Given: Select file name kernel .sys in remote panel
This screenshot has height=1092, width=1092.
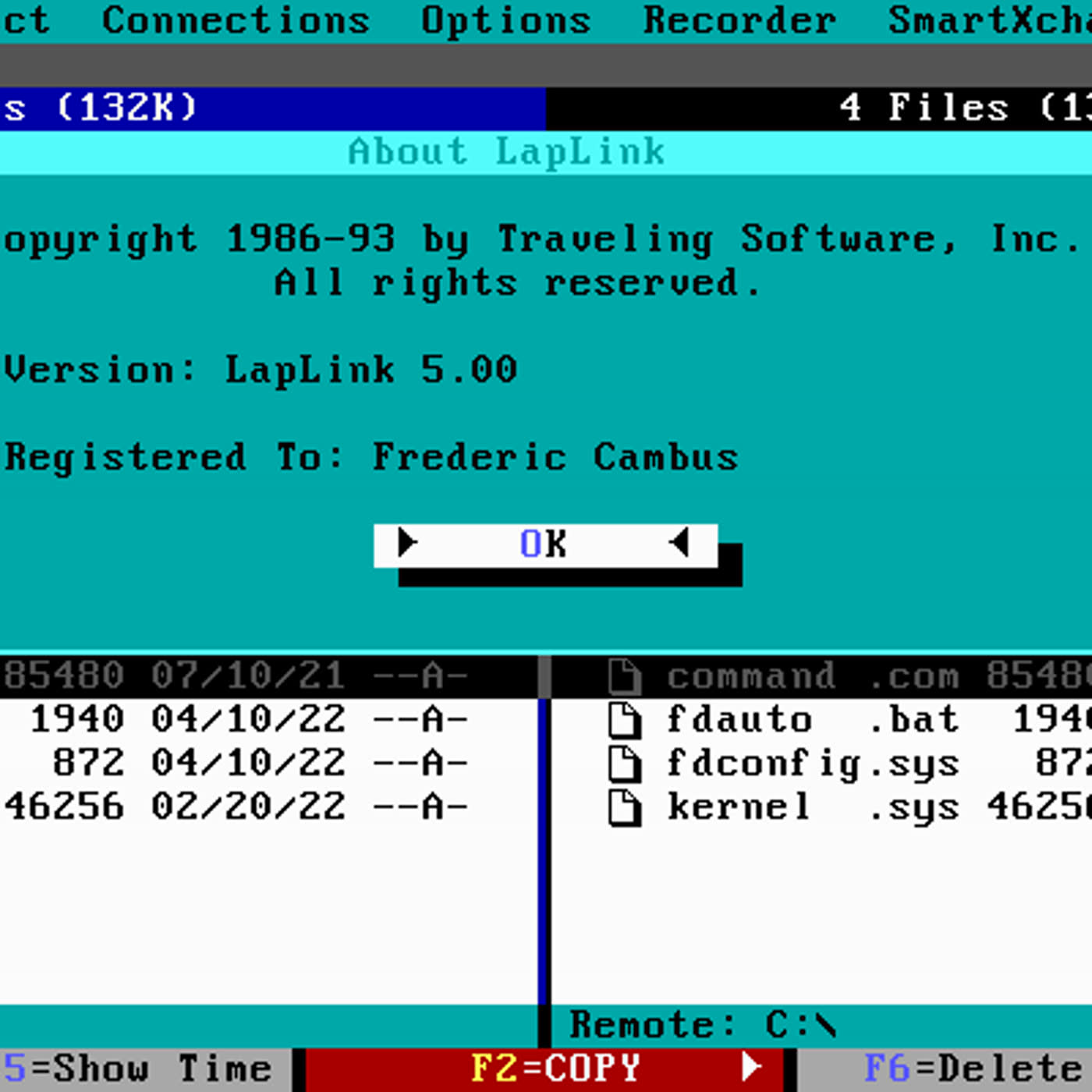Looking at the screenshot, I should [x=813, y=807].
